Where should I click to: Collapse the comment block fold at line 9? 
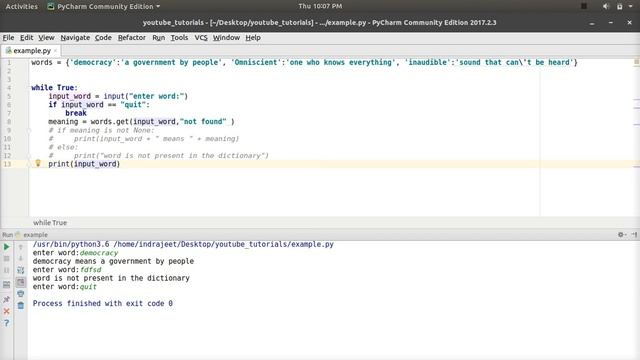29,130
